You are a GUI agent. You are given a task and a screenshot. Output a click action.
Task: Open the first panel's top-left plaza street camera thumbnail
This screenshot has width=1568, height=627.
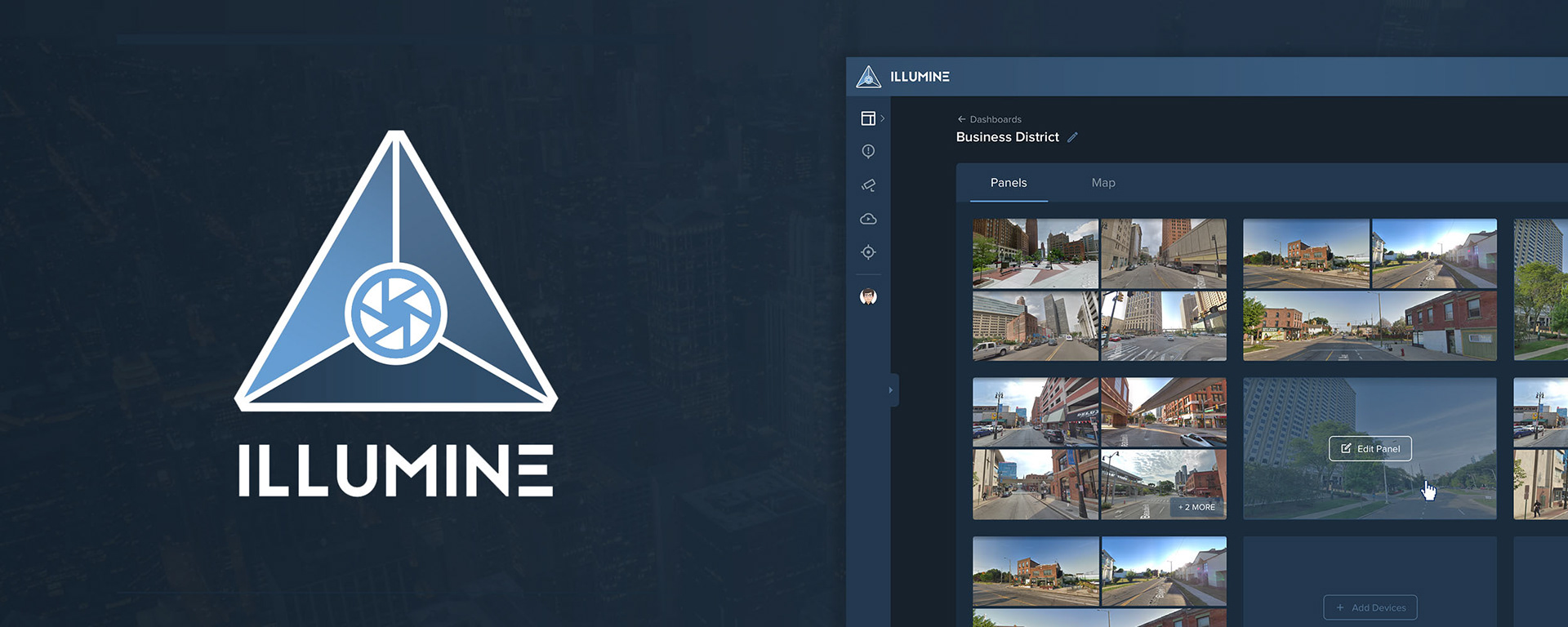coord(1036,253)
